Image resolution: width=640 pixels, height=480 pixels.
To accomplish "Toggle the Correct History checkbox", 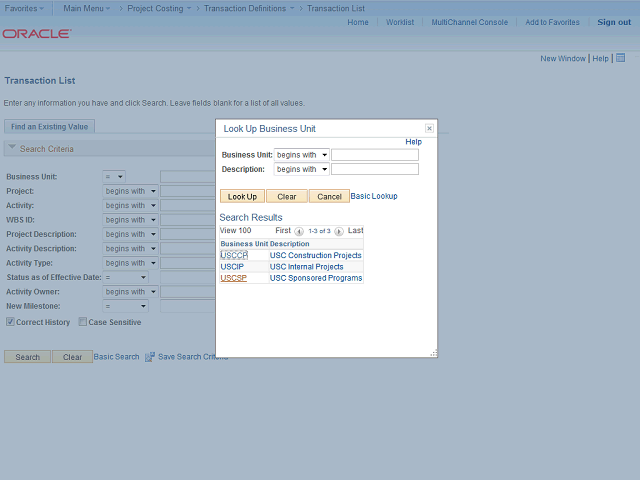I will (10, 322).
